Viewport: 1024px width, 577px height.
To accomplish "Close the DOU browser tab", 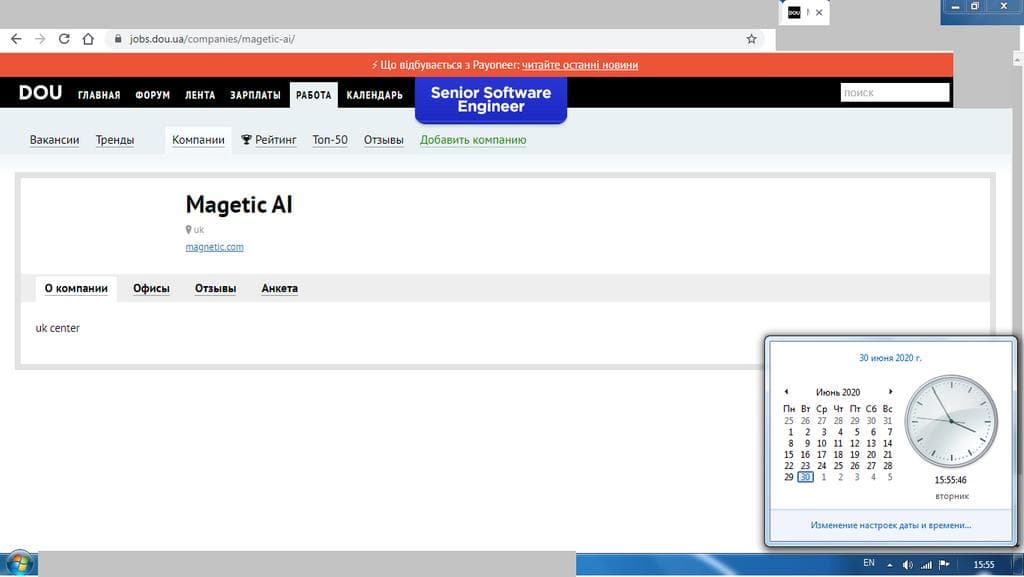I will (x=819, y=12).
